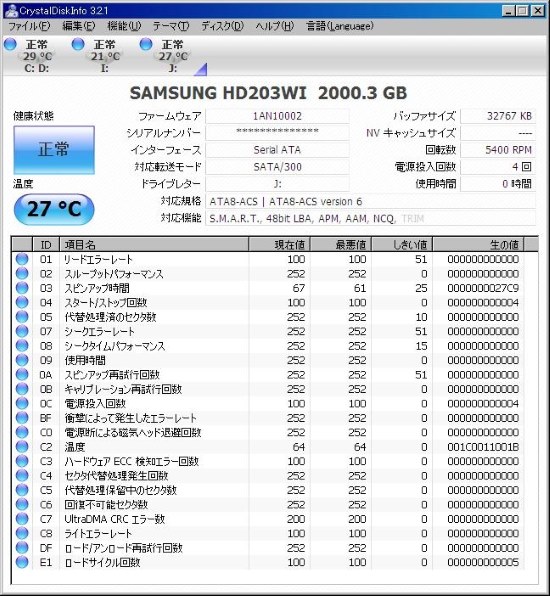550x596 pixels.
Task: Open the ファイル(F) menu
Action: pyautogui.click(x=29, y=26)
